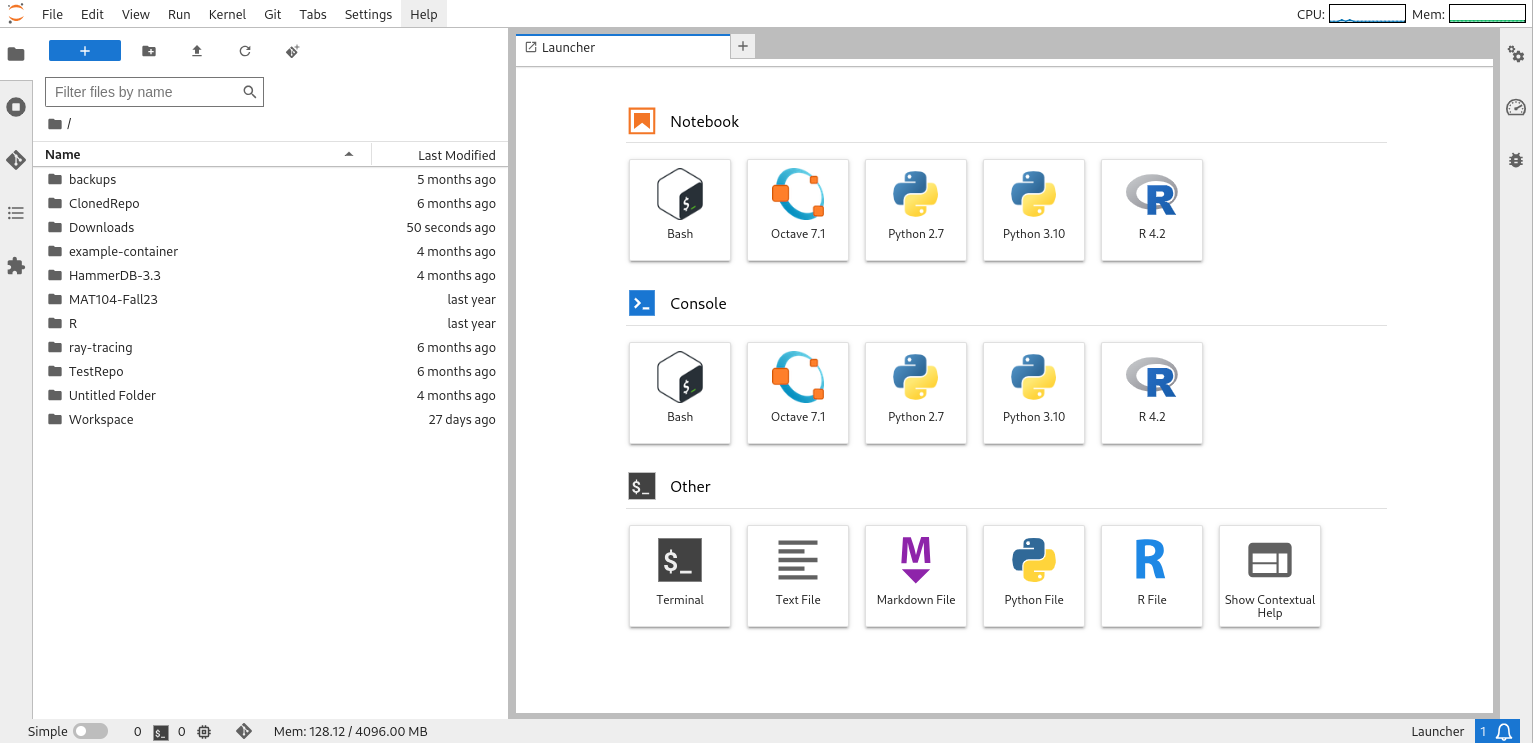Image resolution: width=1533 pixels, height=743 pixels.
Task: Open the Table of Contents sidebar icon
Action: coord(16,213)
